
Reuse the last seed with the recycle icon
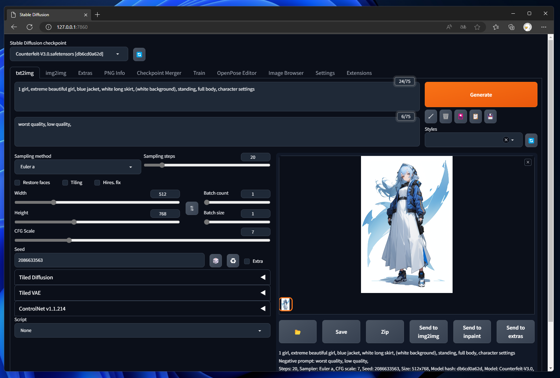point(233,261)
